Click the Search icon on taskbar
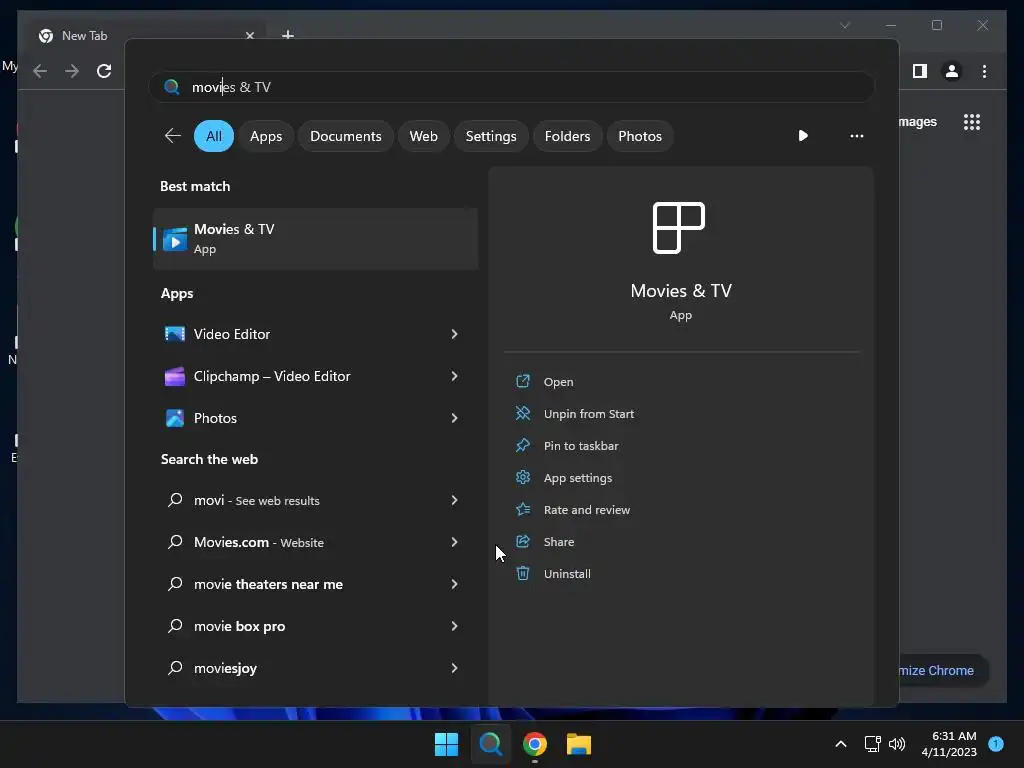 pyautogui.click(x=490, y=744)
